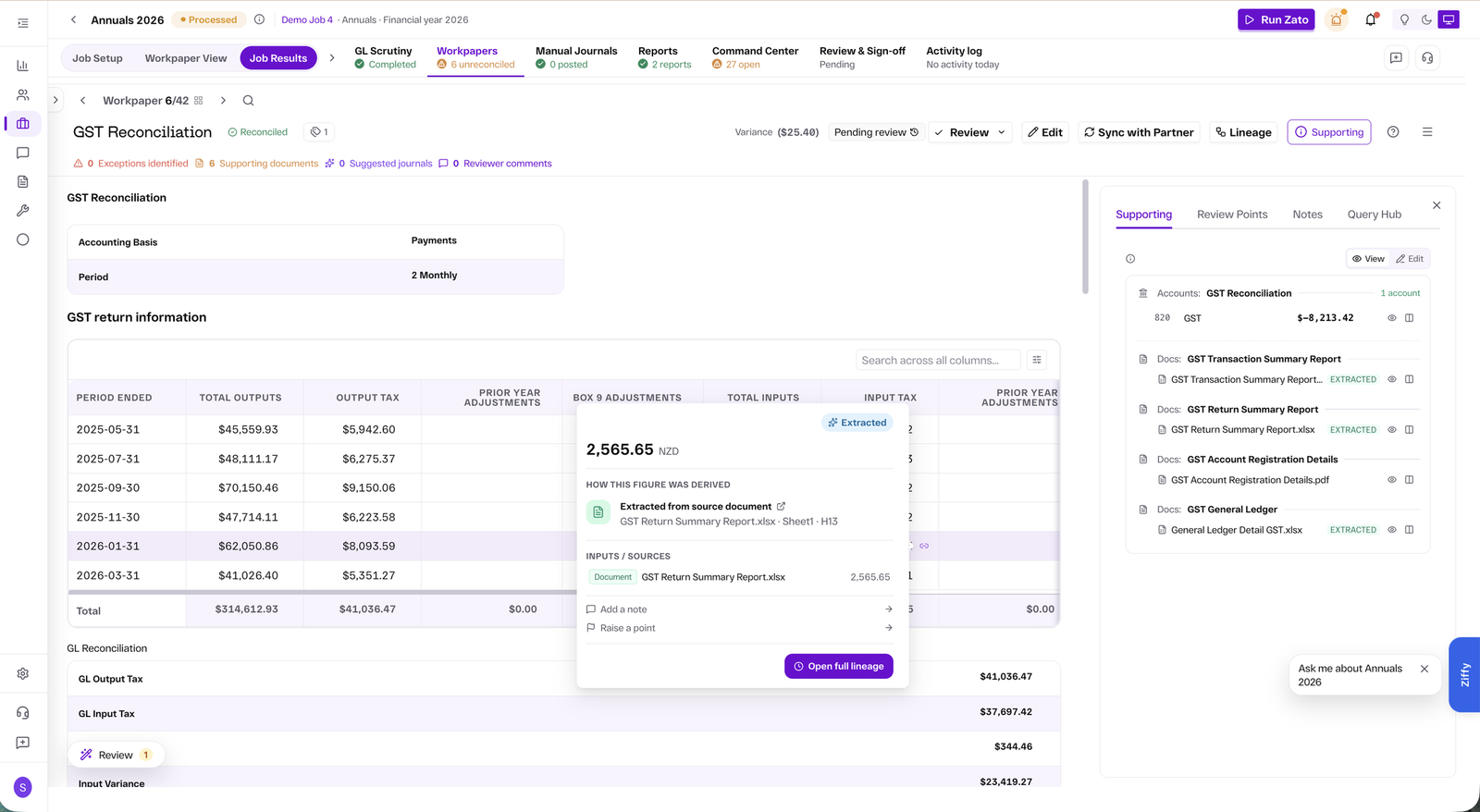
Task: Open the notifications bell
Action: tap(1370, 19)
